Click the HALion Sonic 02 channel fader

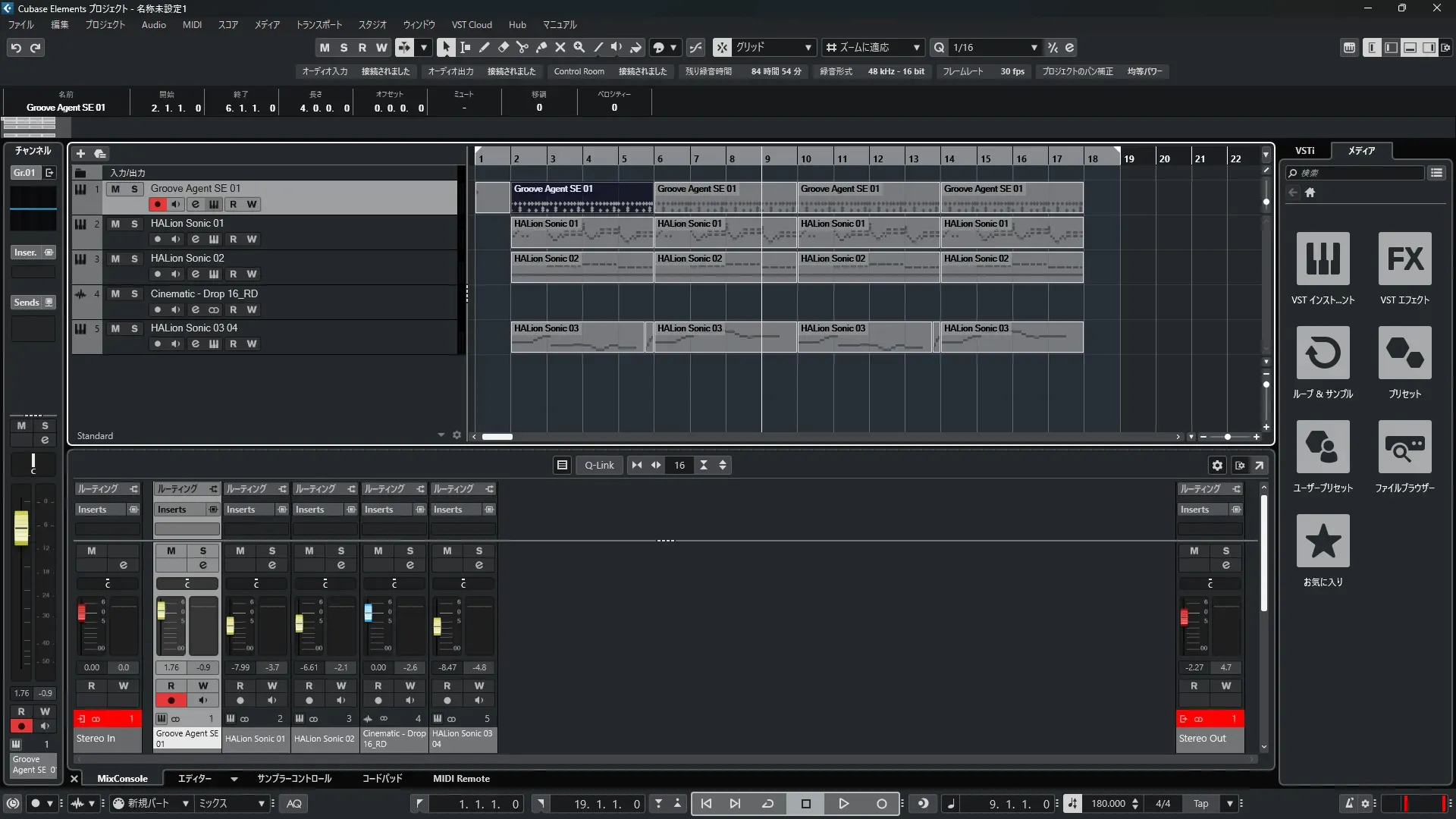point(300,623)
